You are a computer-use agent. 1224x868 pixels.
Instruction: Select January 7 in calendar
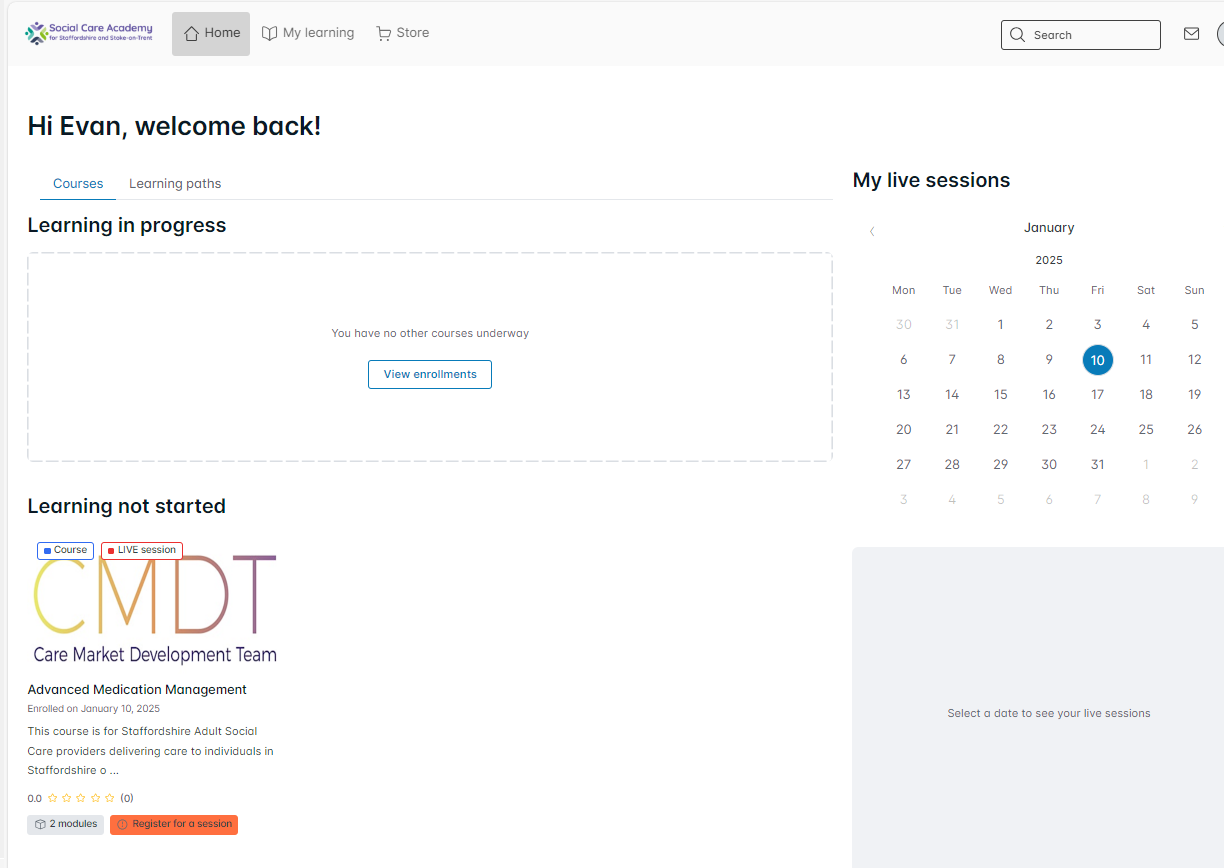[952, 360]
